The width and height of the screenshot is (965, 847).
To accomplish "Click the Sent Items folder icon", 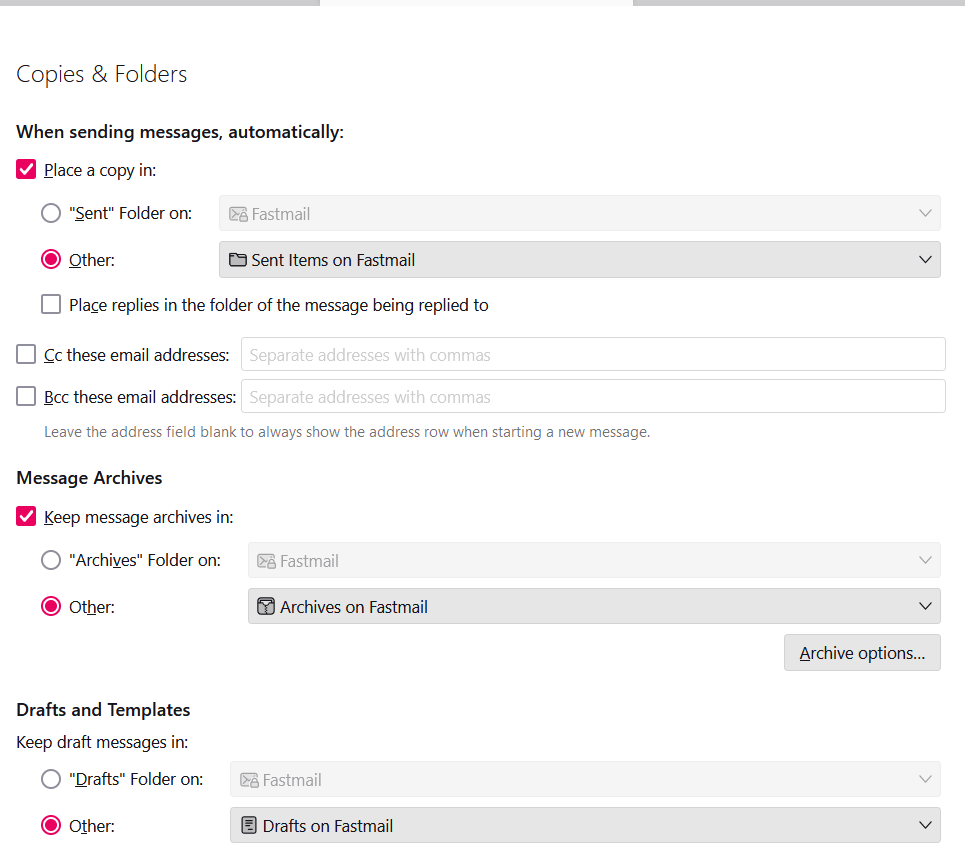I will [x=238, y=260].
